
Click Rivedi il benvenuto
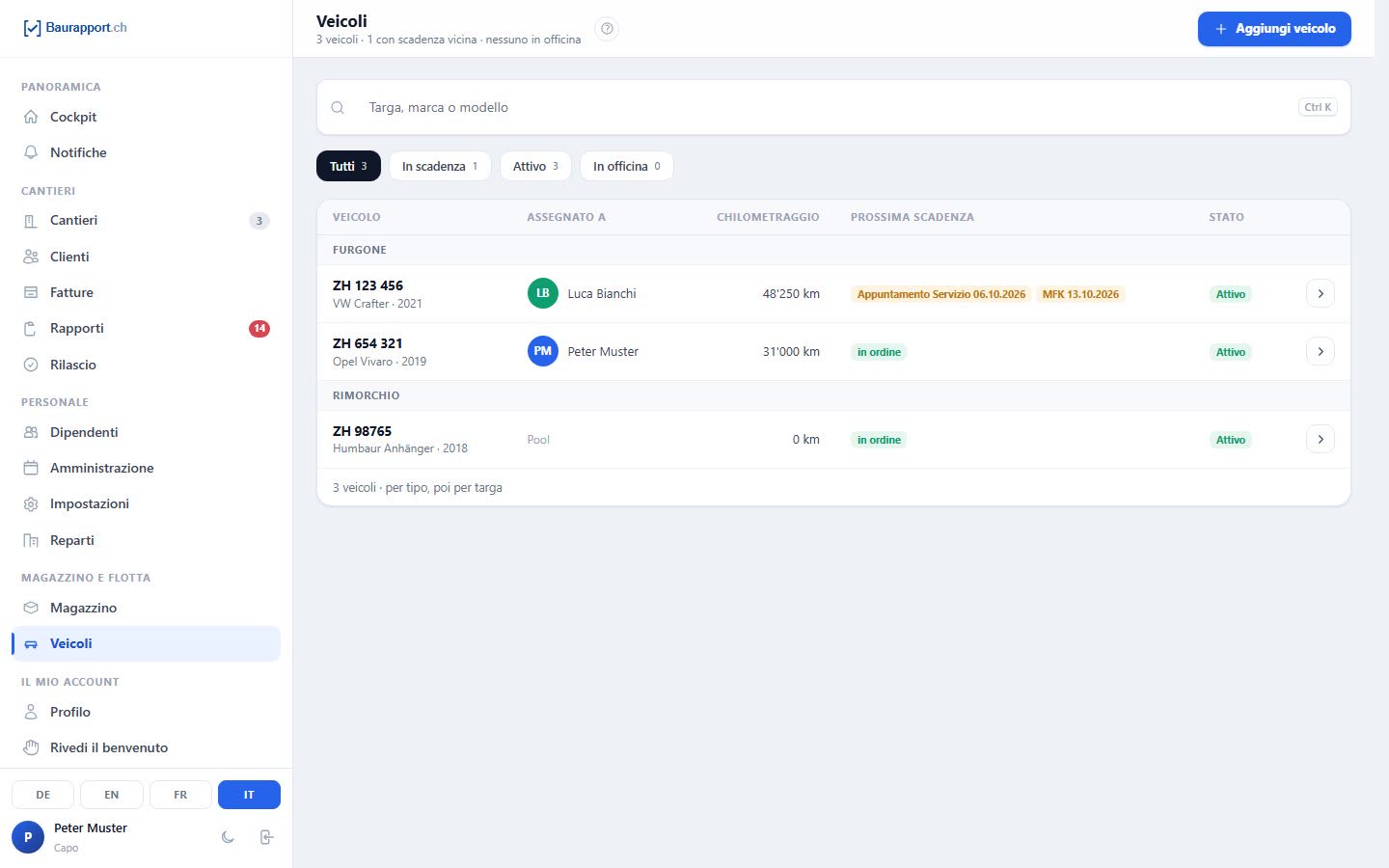coord(146,747)
